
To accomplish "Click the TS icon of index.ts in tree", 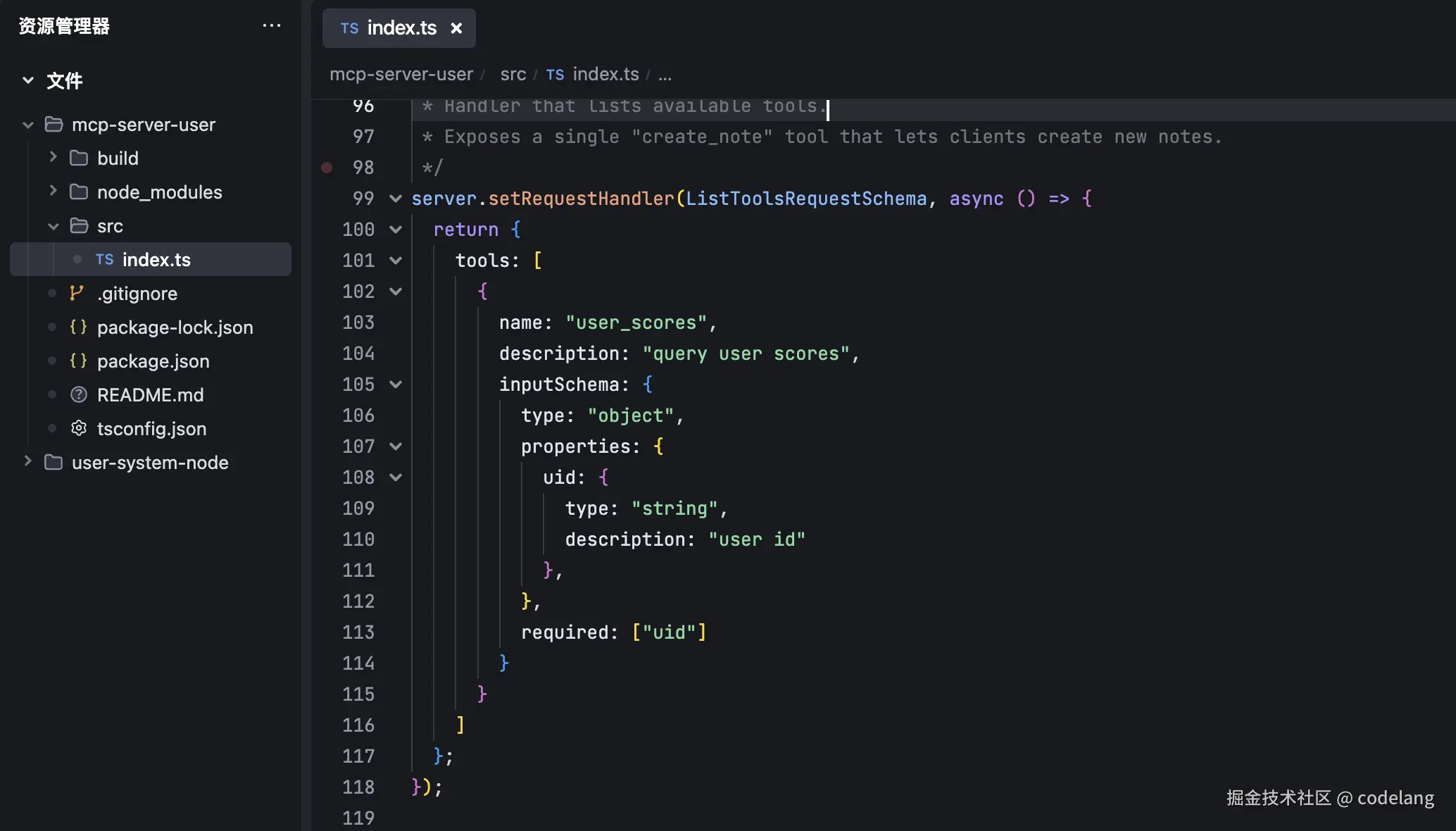I will click(104, 259).
